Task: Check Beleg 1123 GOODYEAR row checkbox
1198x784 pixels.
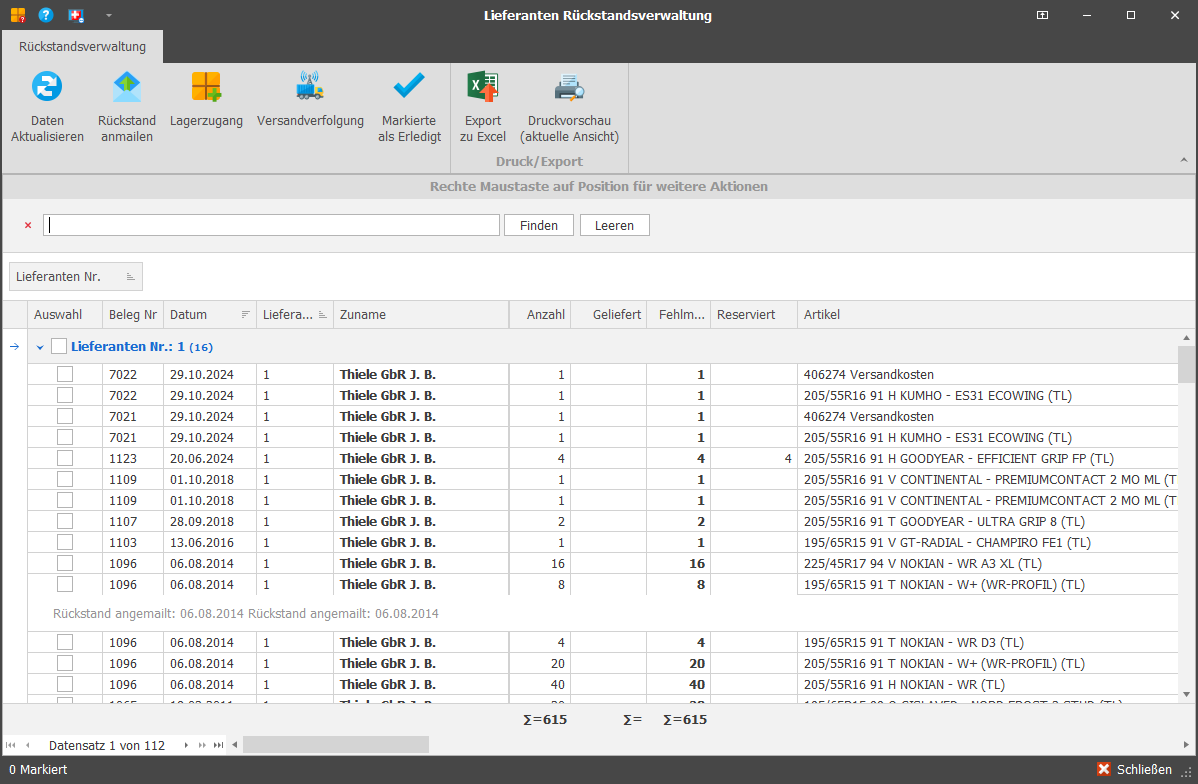Action: 65,458
